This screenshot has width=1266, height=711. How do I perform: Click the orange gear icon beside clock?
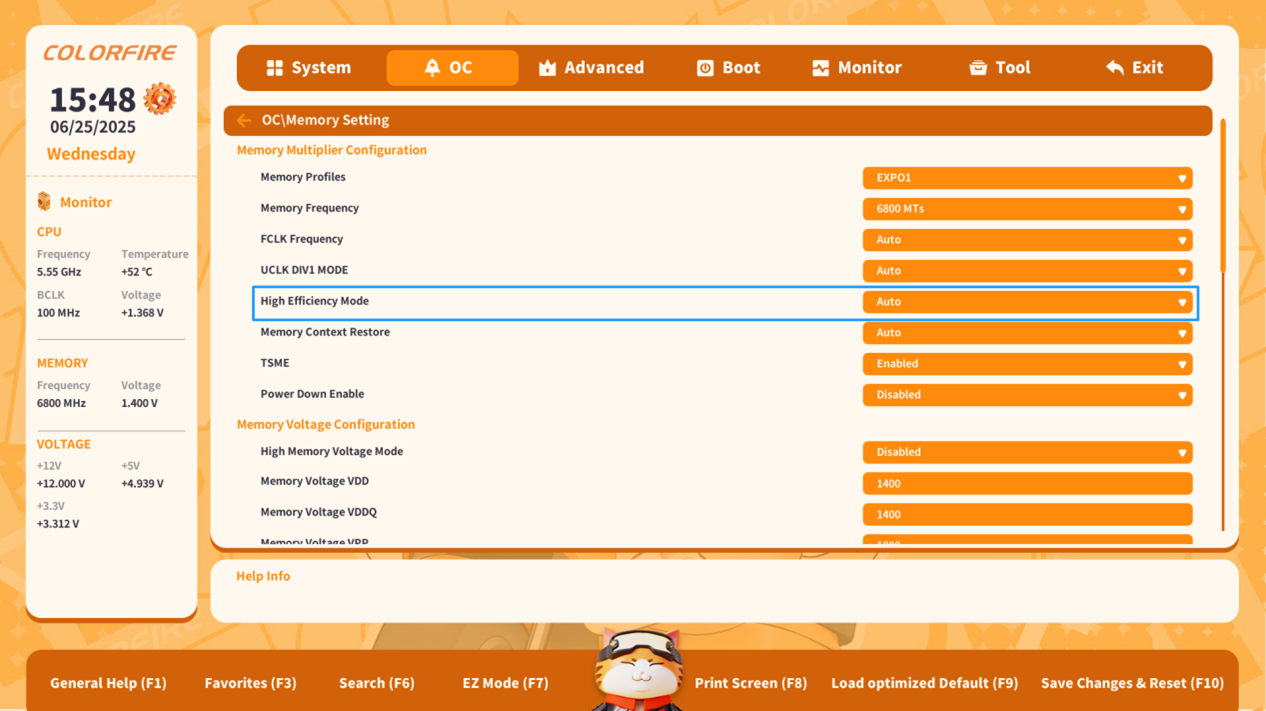160,99
